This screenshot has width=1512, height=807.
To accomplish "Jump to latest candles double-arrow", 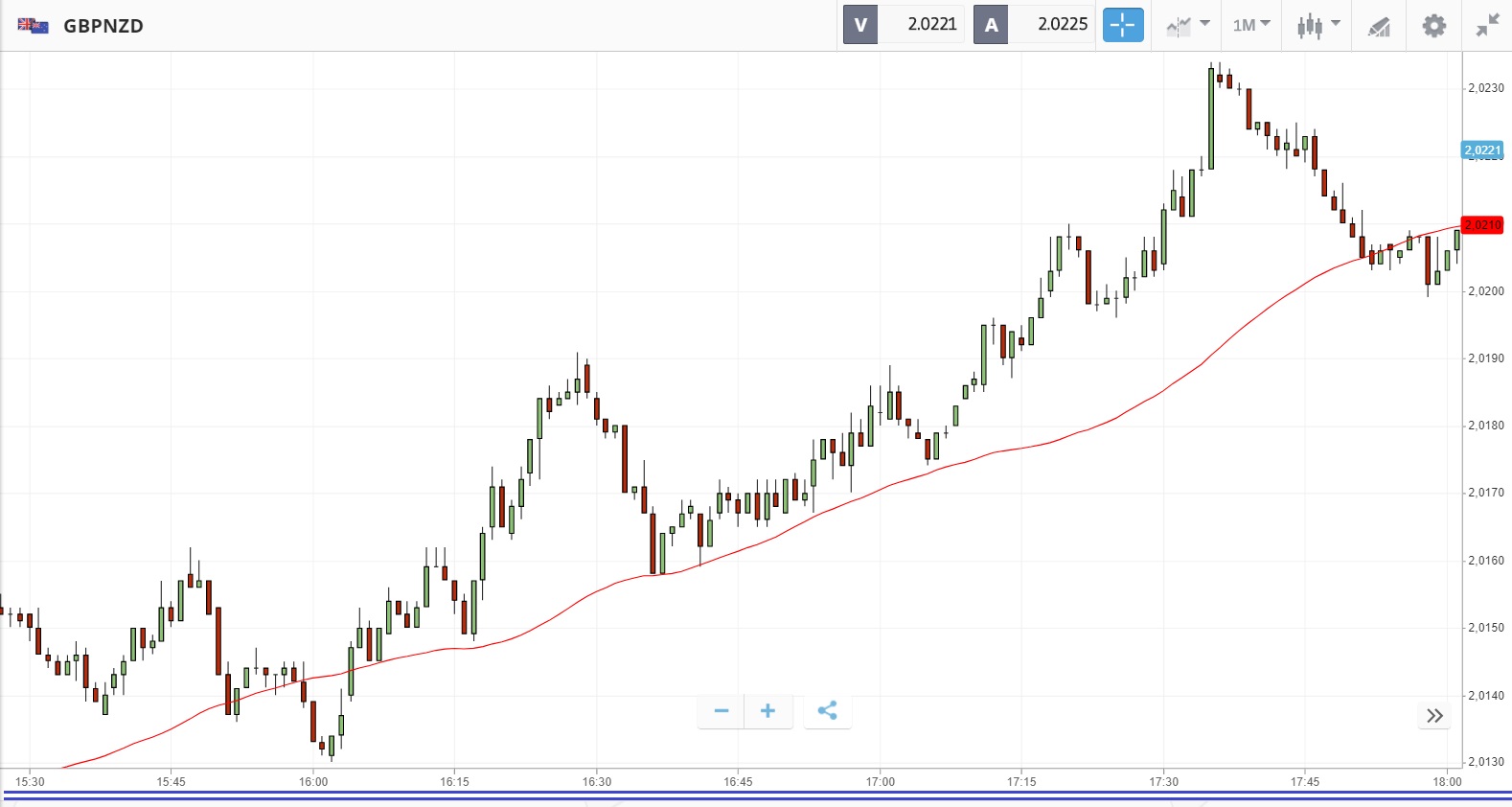I will [1434, 716].
